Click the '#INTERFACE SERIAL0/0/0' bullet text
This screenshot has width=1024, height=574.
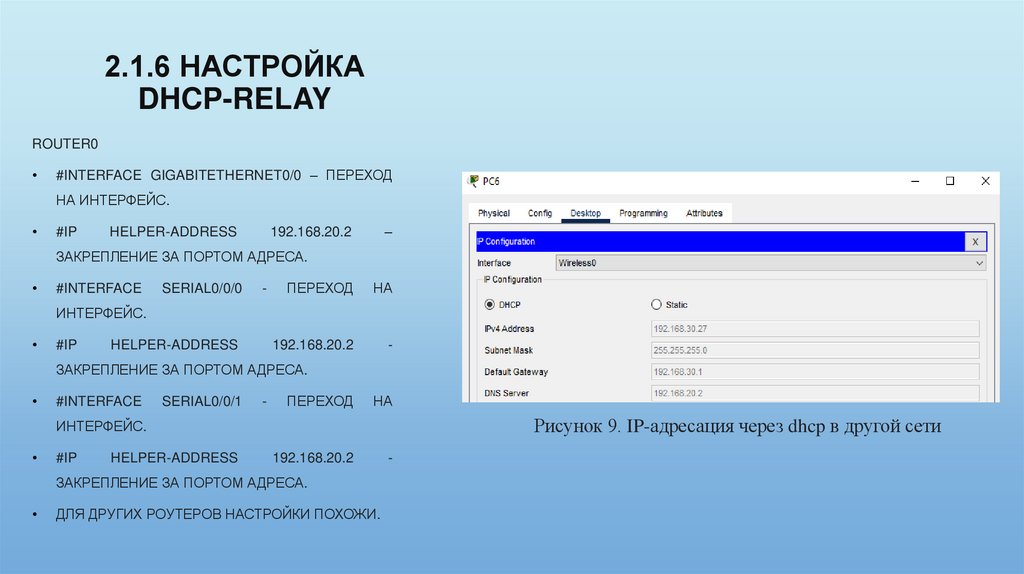point(149,288)
